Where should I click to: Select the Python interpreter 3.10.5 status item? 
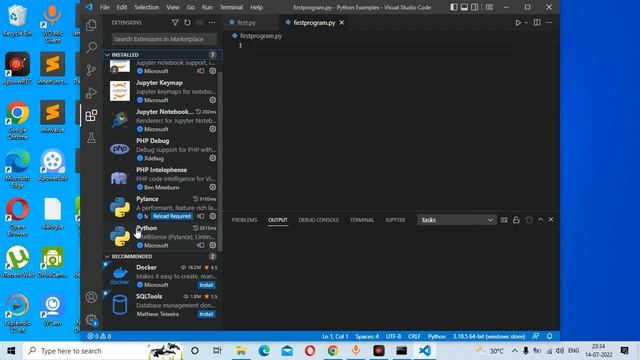point(489,336)
